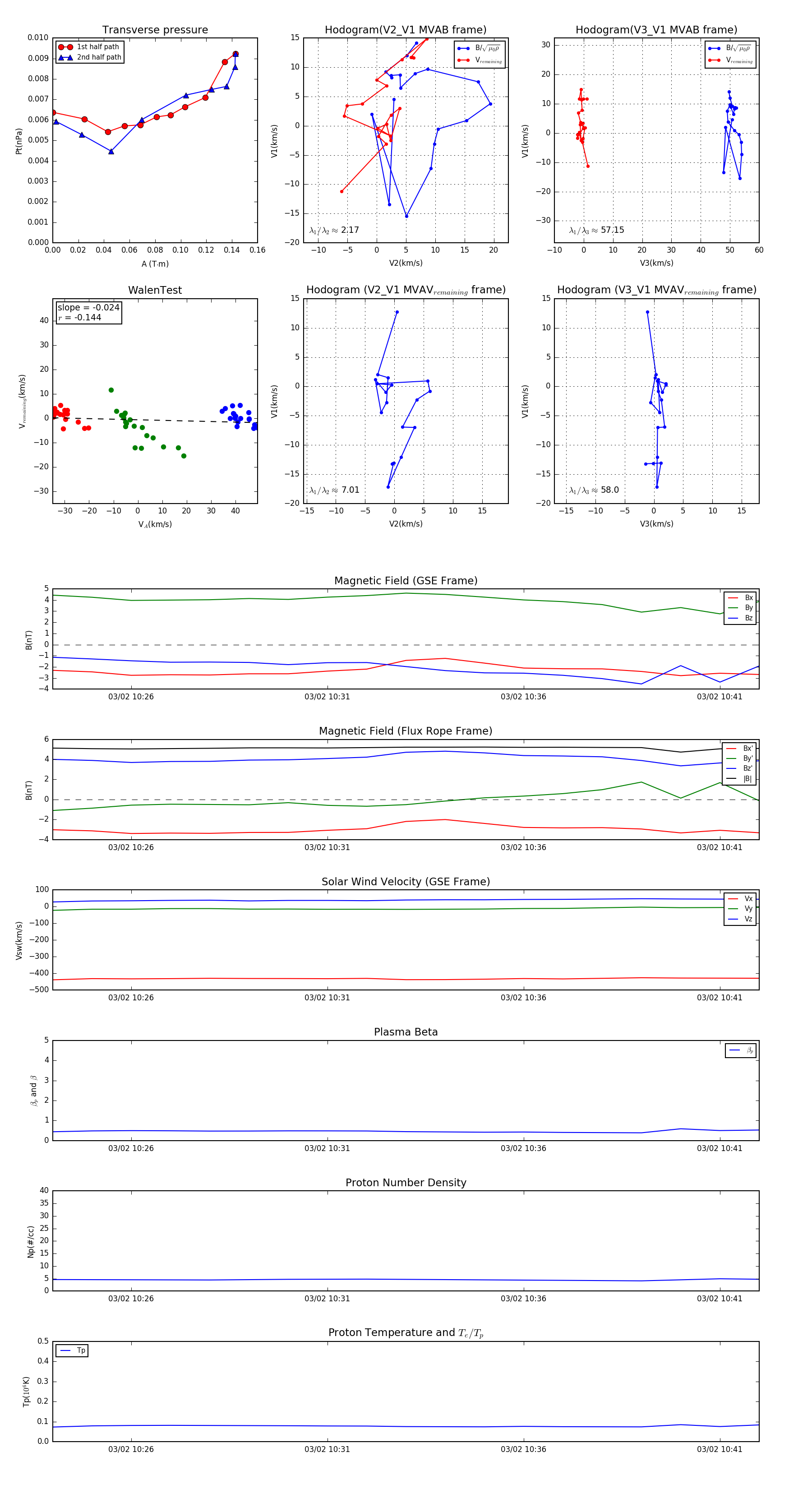
Task: Select the "Tp" legend entry
Action: click(73, 1351)
